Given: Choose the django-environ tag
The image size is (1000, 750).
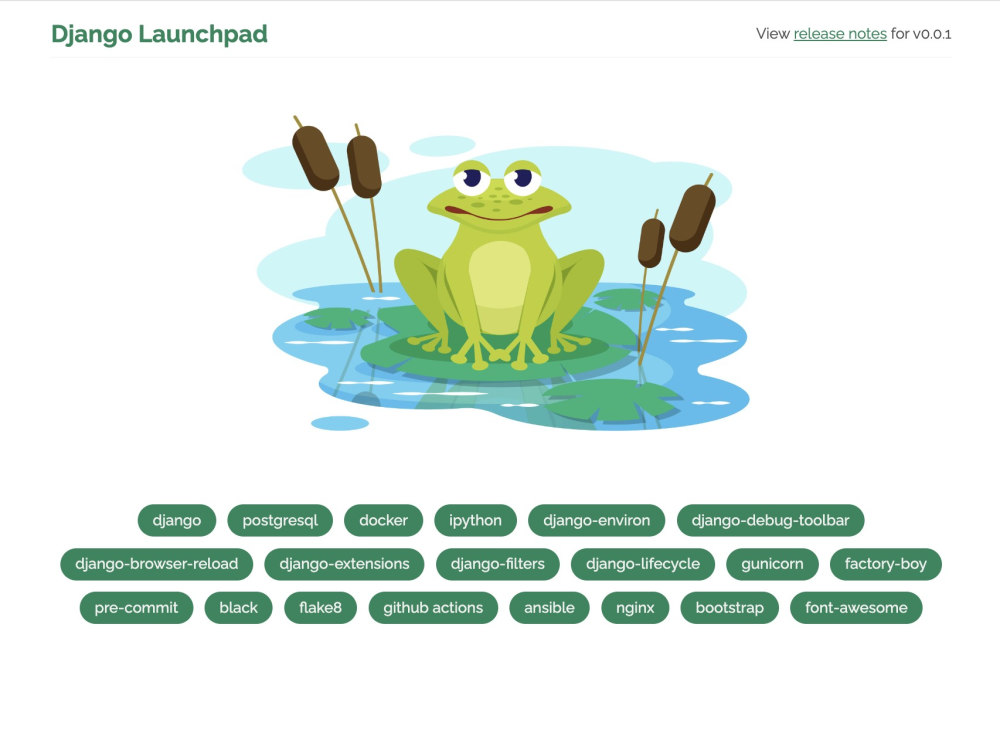Looking at the screenshot, I should [596, 520].
